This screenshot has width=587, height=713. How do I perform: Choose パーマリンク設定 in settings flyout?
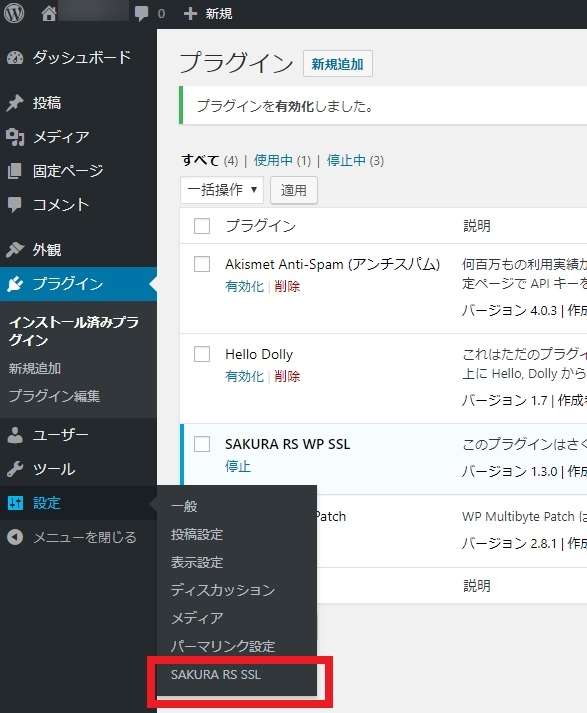pyautogui.click(x=223, y=646)
